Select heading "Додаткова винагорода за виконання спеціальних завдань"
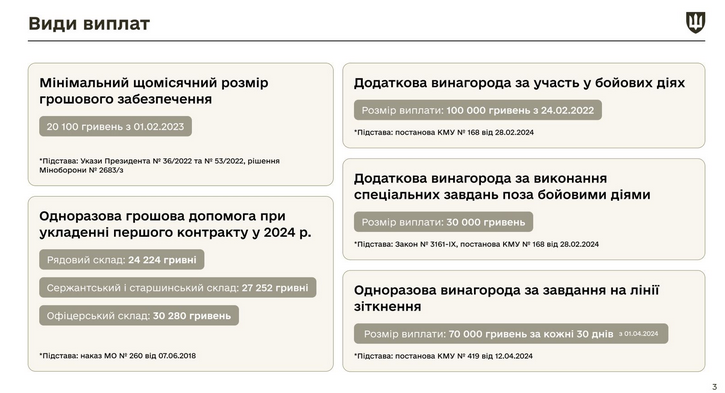The height and width of the screenshot is (393, 725). [x=502, y=186]
